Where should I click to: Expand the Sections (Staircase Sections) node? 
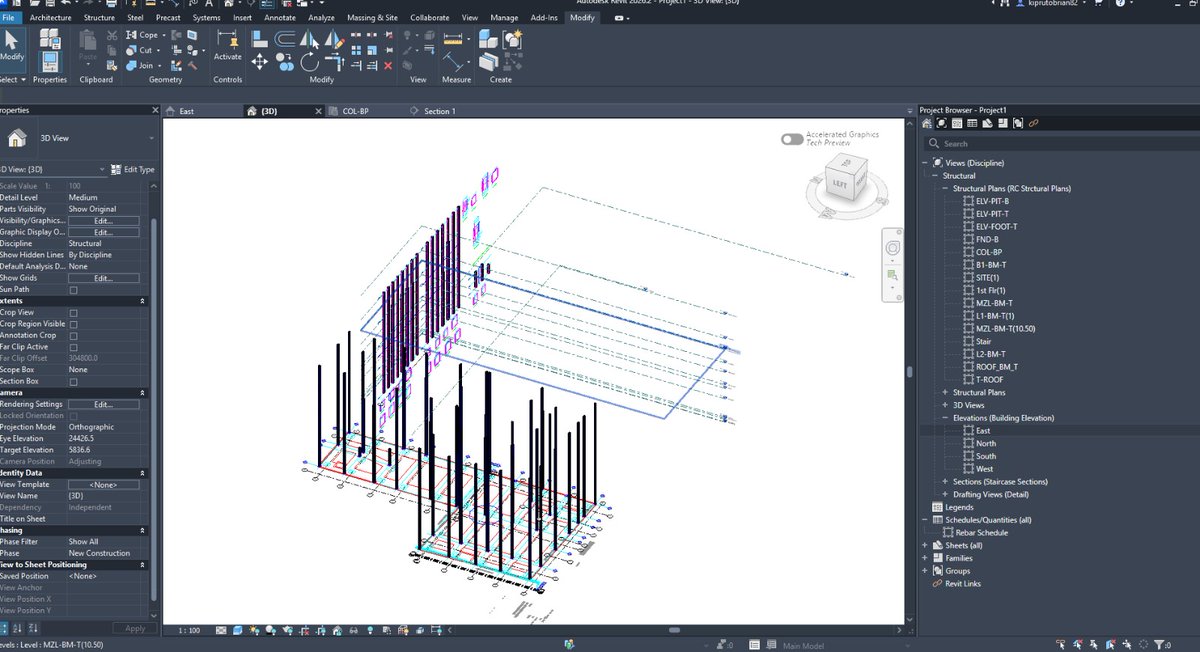pos(945,482)
